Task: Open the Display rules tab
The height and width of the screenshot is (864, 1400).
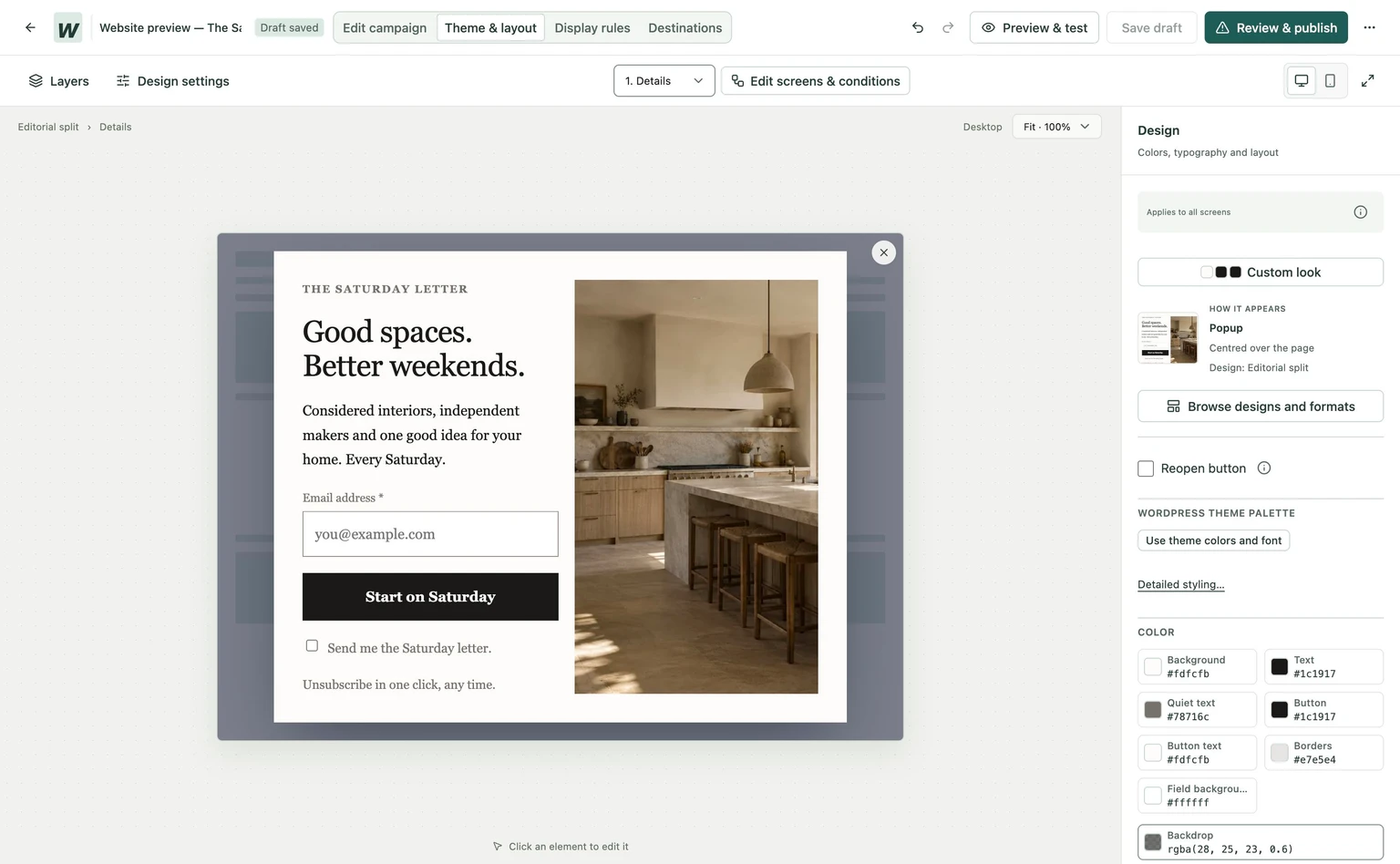Action: pyautogui.click(x=592, y=27)
